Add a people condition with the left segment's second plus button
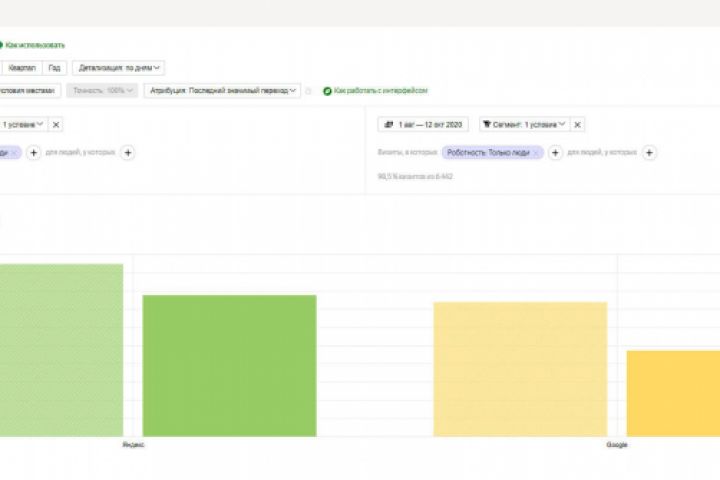The image size is (720, 480). (x=128, y=152)
